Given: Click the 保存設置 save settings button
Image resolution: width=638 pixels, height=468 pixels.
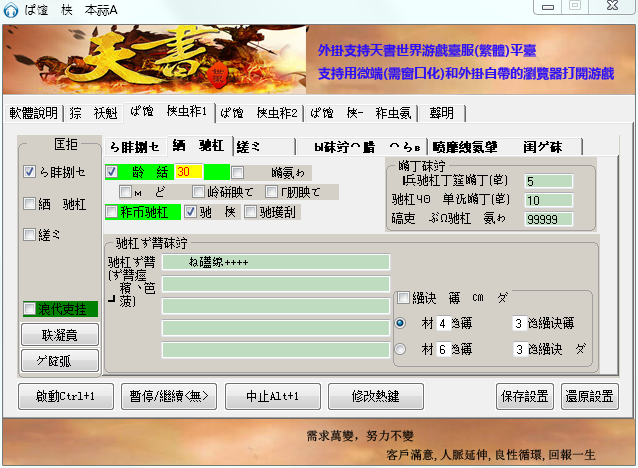Looking at the screenshot, I should click(x=524, y=395).
